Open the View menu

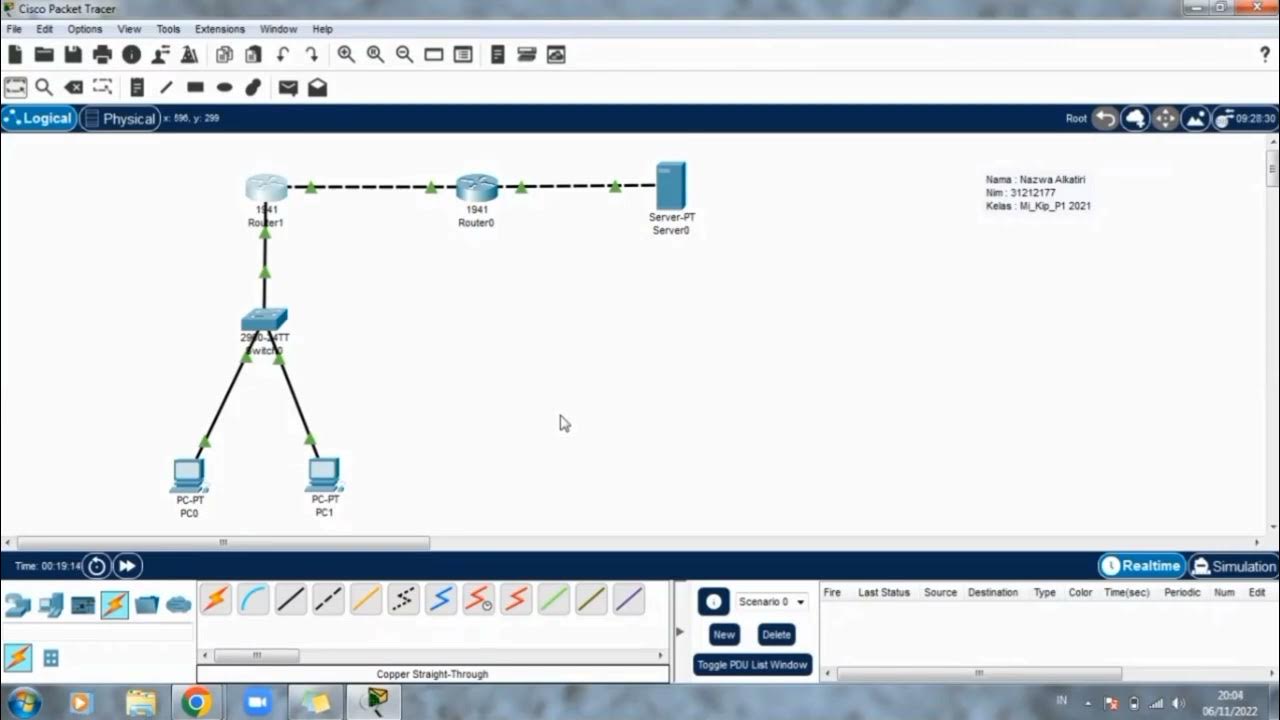129,29
